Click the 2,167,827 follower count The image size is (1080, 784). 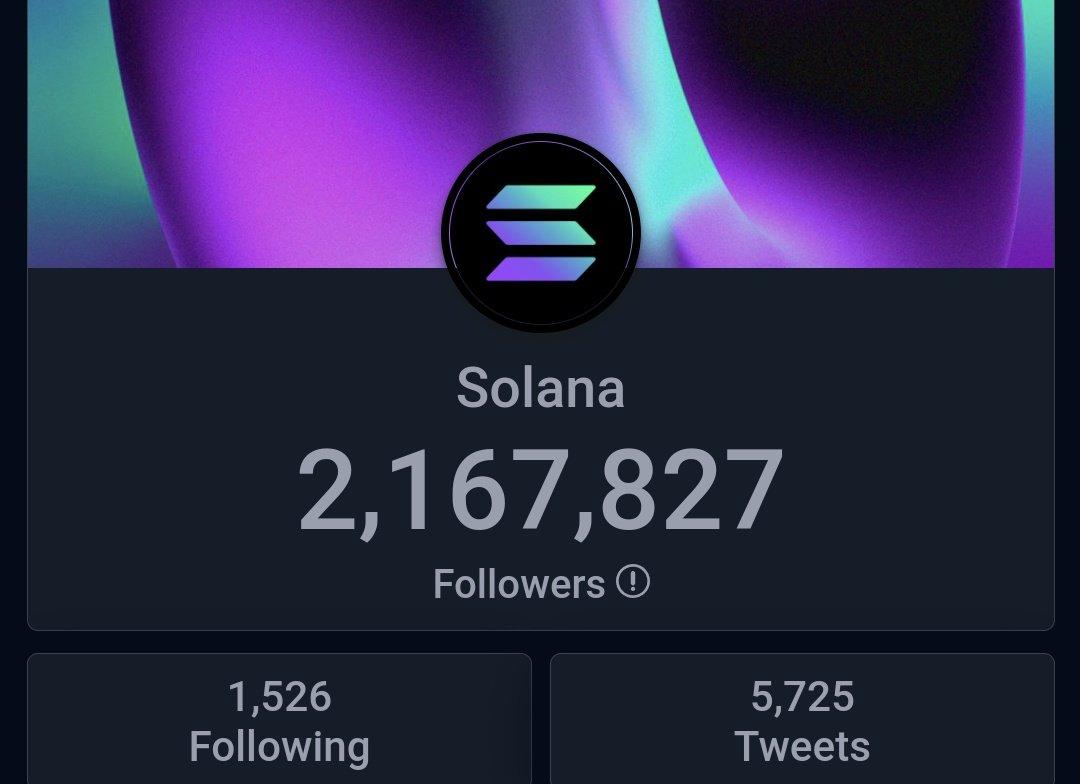coord(541,491)
